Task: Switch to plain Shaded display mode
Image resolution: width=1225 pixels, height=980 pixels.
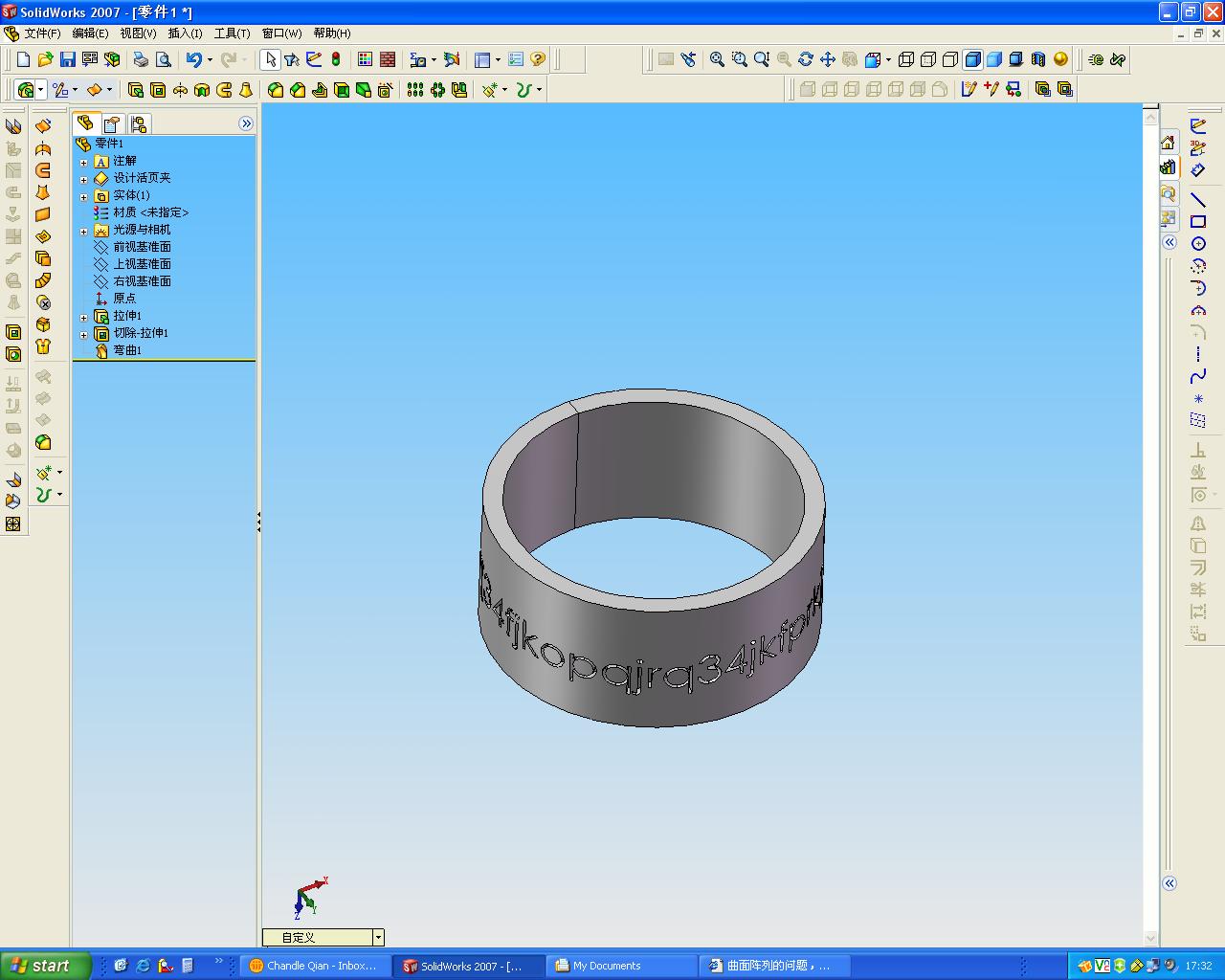Action: 994,59
